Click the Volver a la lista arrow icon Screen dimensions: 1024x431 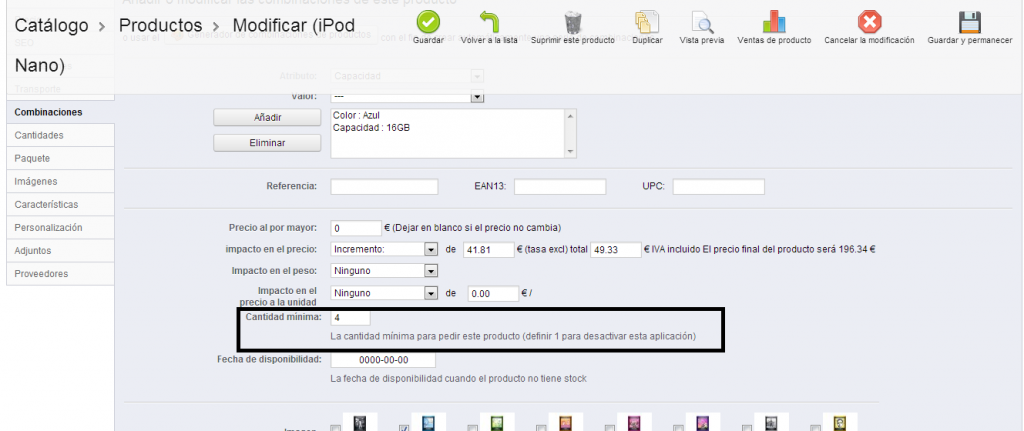490,22
